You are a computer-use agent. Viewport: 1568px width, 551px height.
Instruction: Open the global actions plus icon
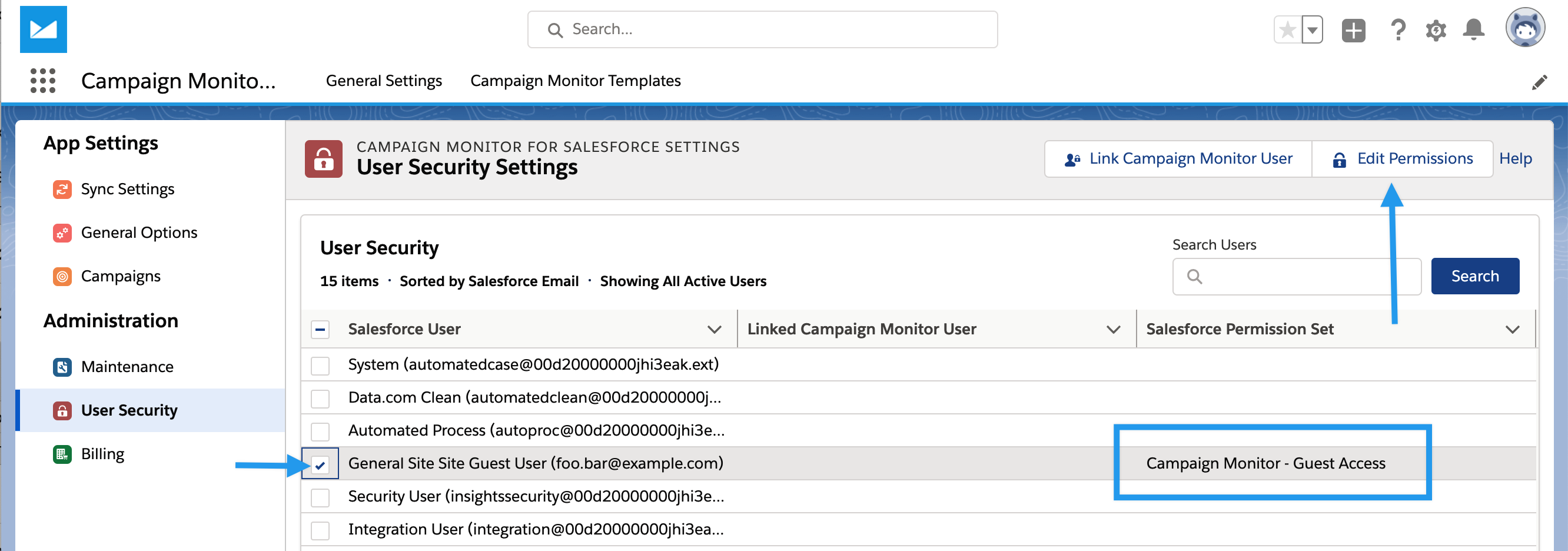[1353, 30]
